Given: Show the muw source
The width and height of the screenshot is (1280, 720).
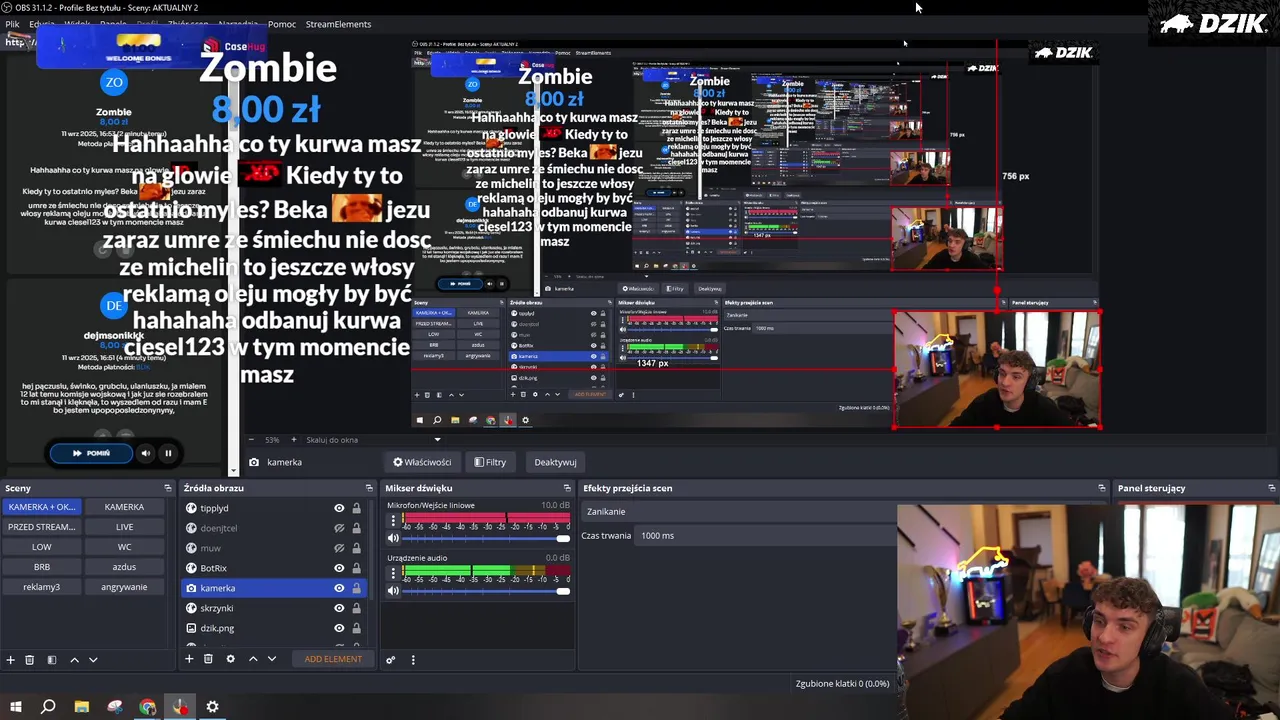Looking at the screenshot, I should pos(339,548).
